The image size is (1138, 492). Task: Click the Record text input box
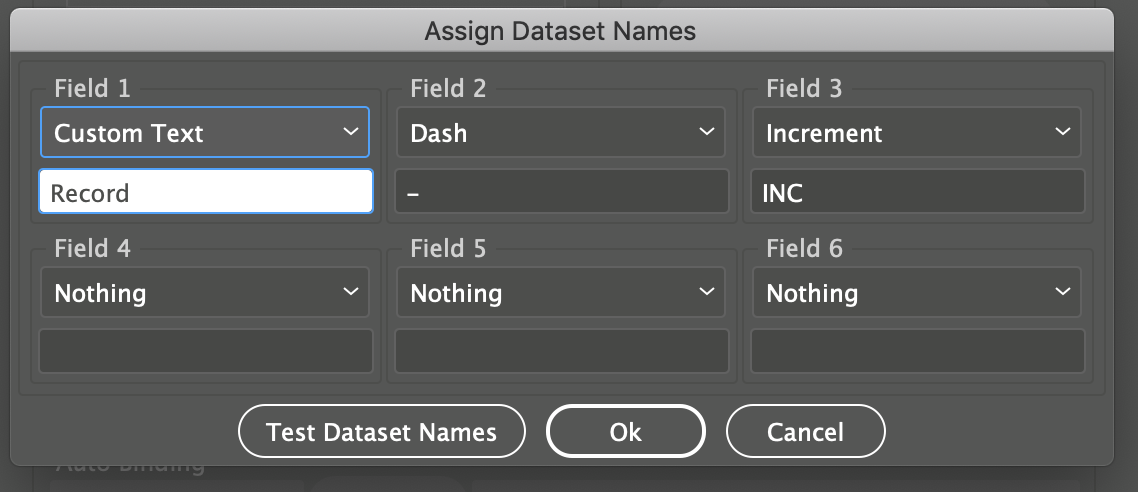[x=206, y=192]
